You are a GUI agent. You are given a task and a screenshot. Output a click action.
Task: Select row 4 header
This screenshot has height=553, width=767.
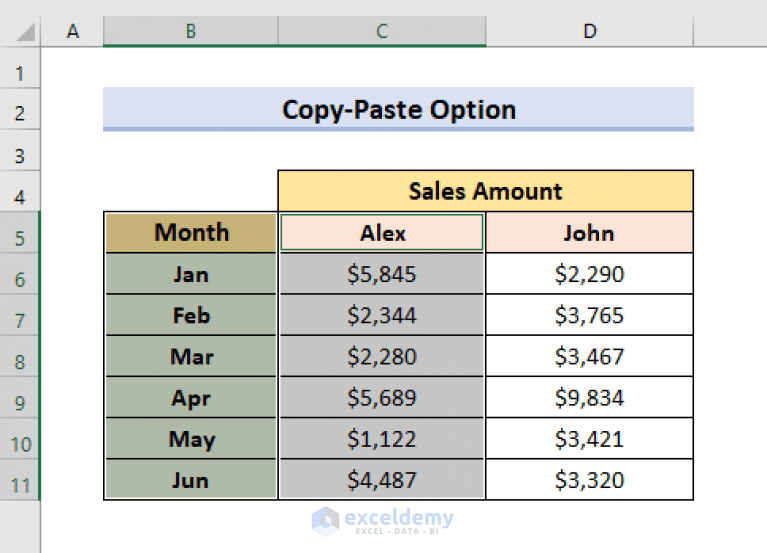tap(20, 197)
